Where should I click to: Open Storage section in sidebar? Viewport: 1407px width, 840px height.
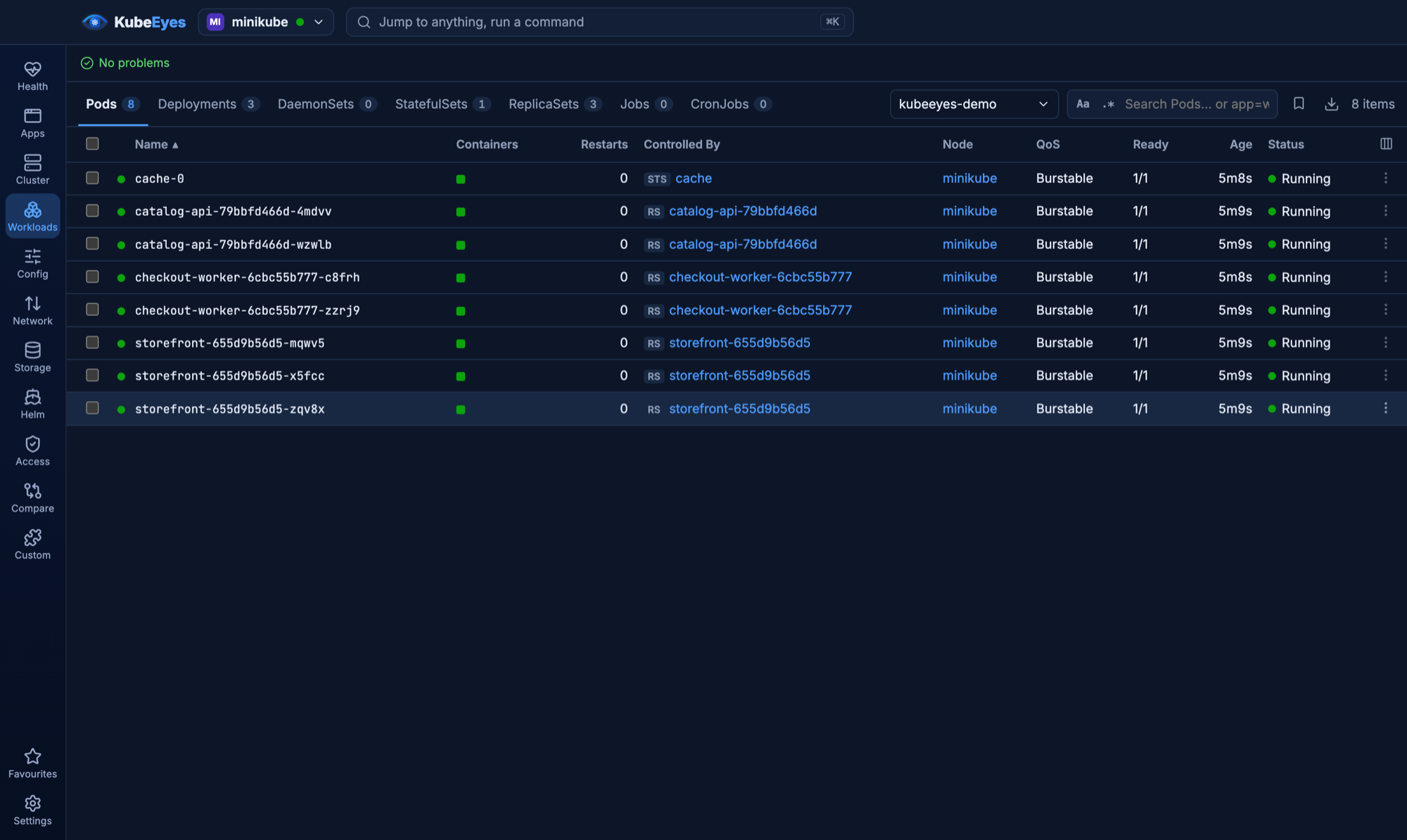[x=32, y=357]
